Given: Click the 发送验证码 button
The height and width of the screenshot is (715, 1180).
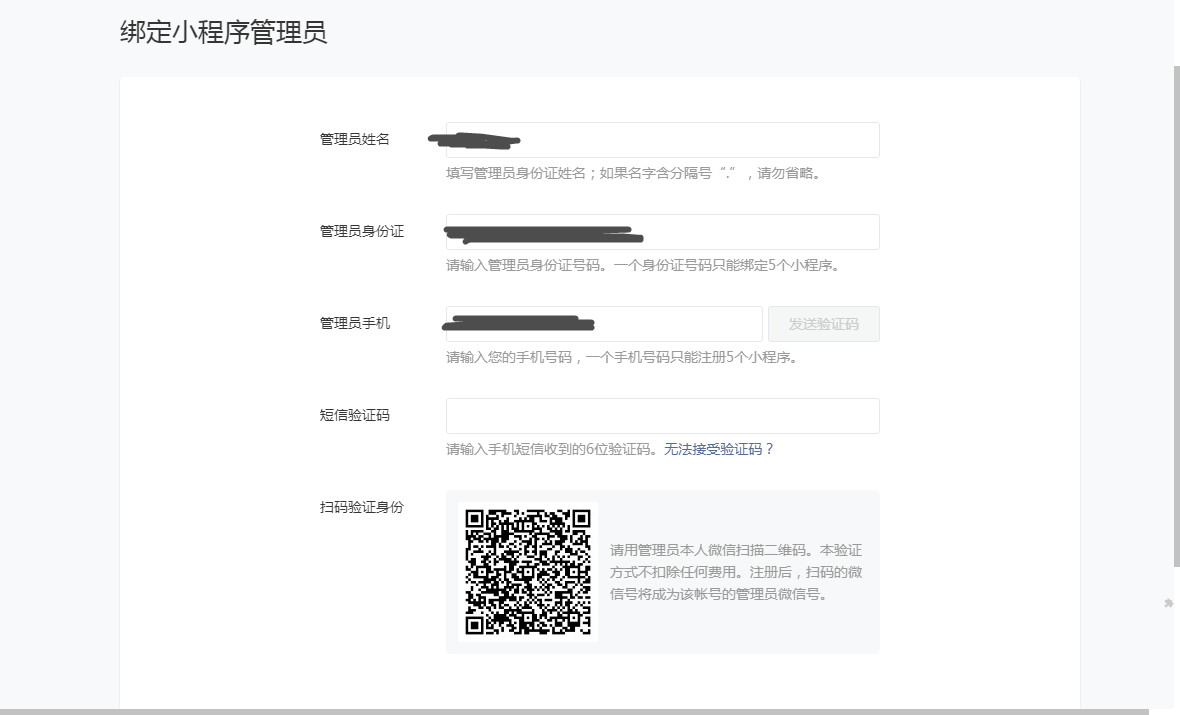Looking at the screenshot, I should 823,324.
